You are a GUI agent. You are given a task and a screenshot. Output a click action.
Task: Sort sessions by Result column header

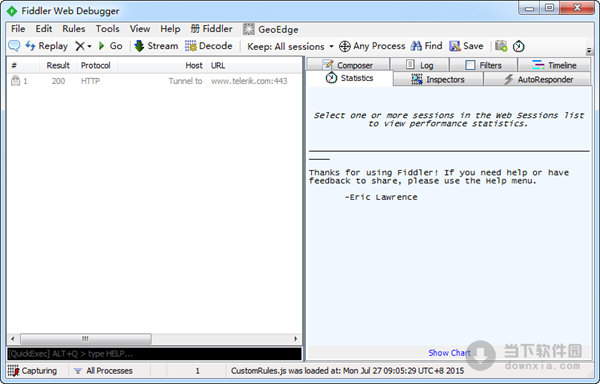click(x=58, y=65)
